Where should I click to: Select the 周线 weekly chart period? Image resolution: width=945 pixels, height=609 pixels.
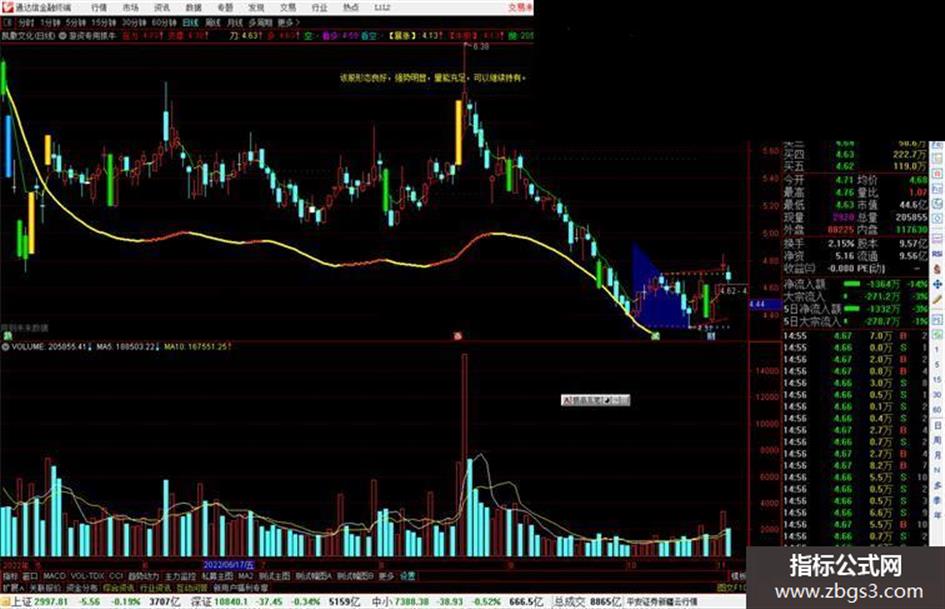point(213,23)
